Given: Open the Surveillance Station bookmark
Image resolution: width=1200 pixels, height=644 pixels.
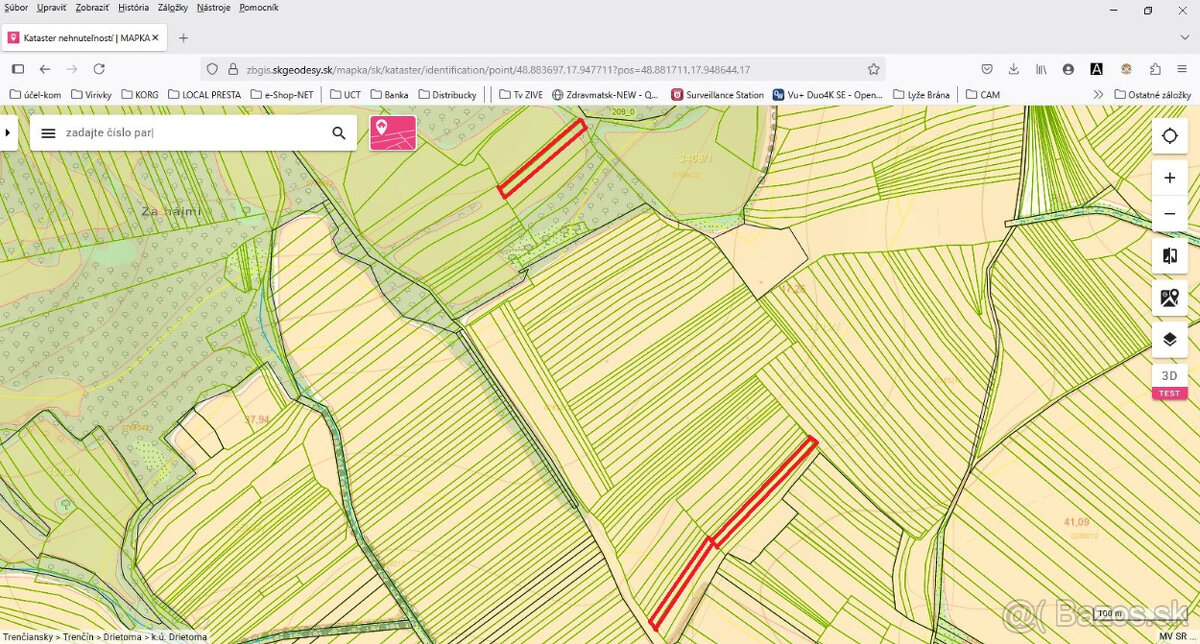Looking at the screenshot, I should [x=717, y=95].
